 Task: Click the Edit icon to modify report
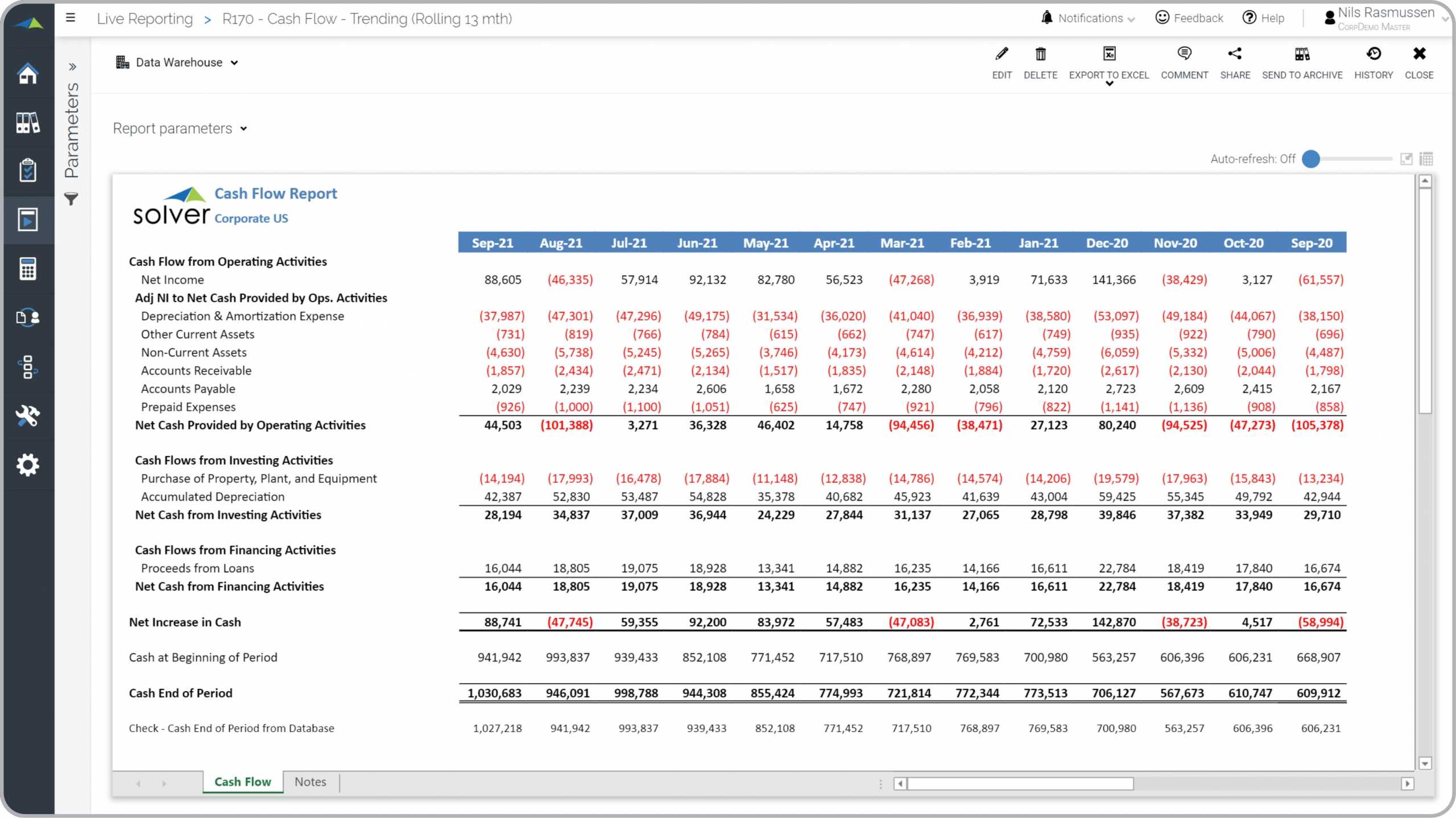tap(1001, 54)
